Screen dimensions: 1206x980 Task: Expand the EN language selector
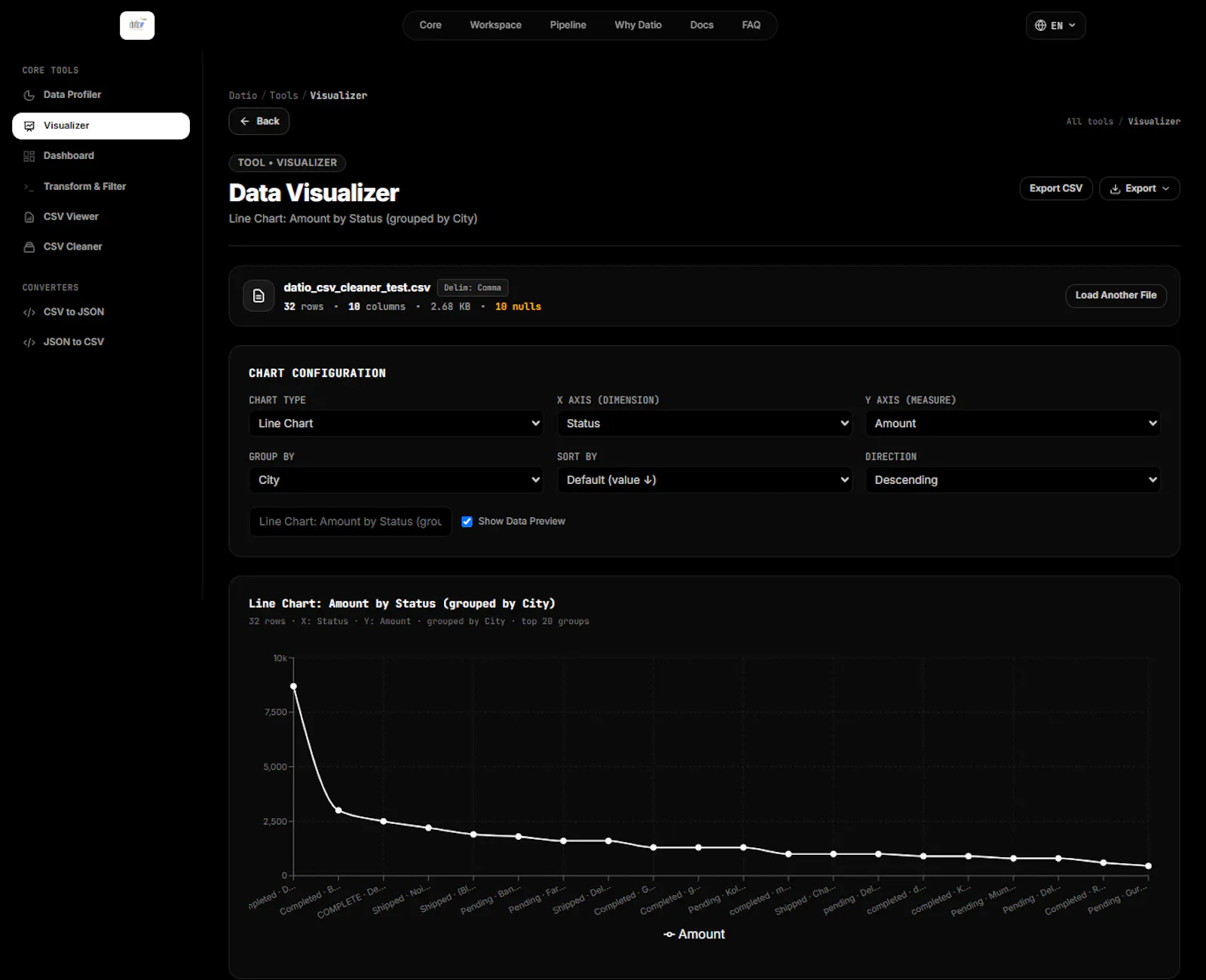coord(1055,26)
